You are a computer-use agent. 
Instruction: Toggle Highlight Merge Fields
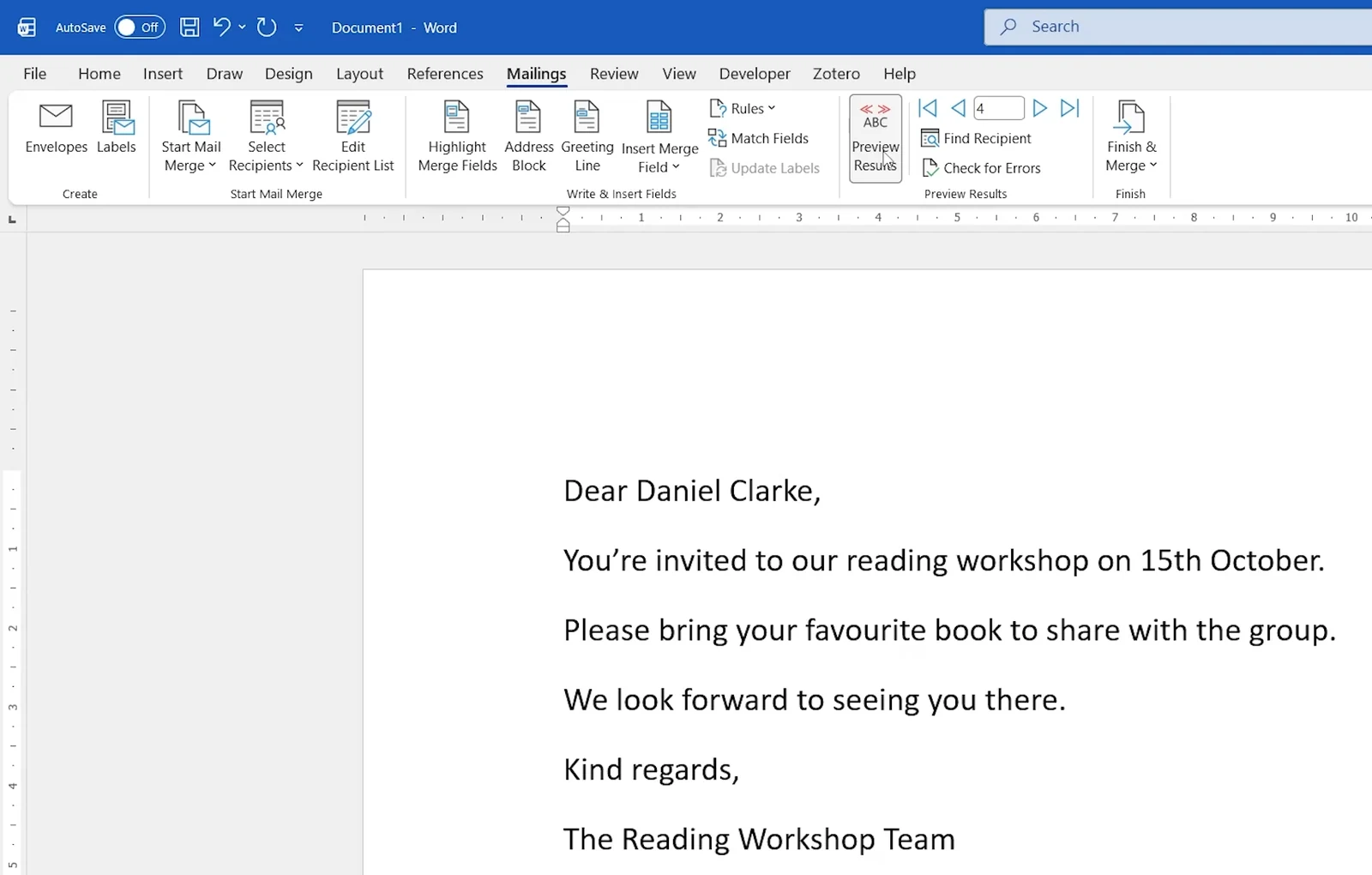pyautogui.click(x=457, y=137)
